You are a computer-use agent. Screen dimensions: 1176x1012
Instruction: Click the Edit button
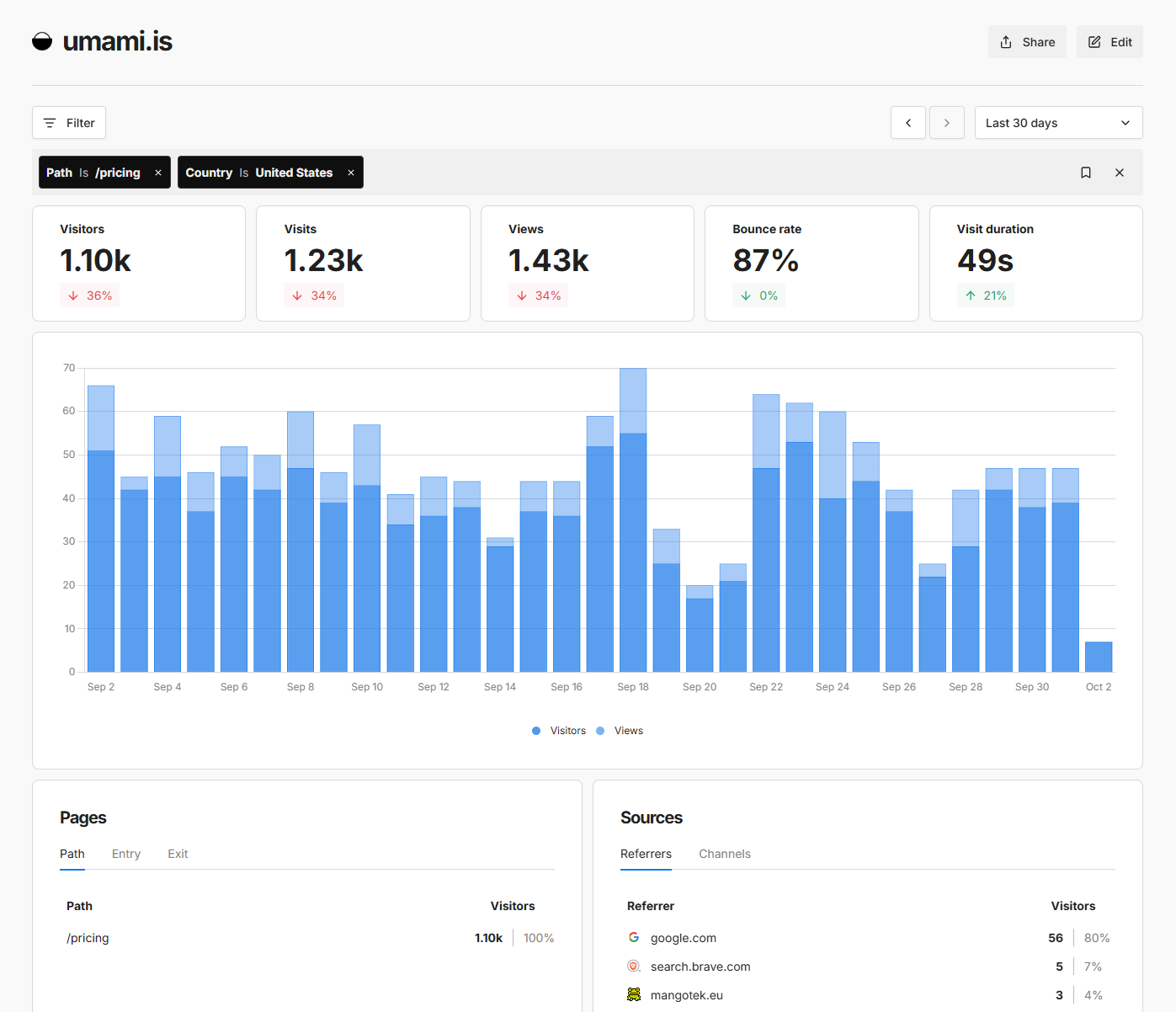[1109, 42]
